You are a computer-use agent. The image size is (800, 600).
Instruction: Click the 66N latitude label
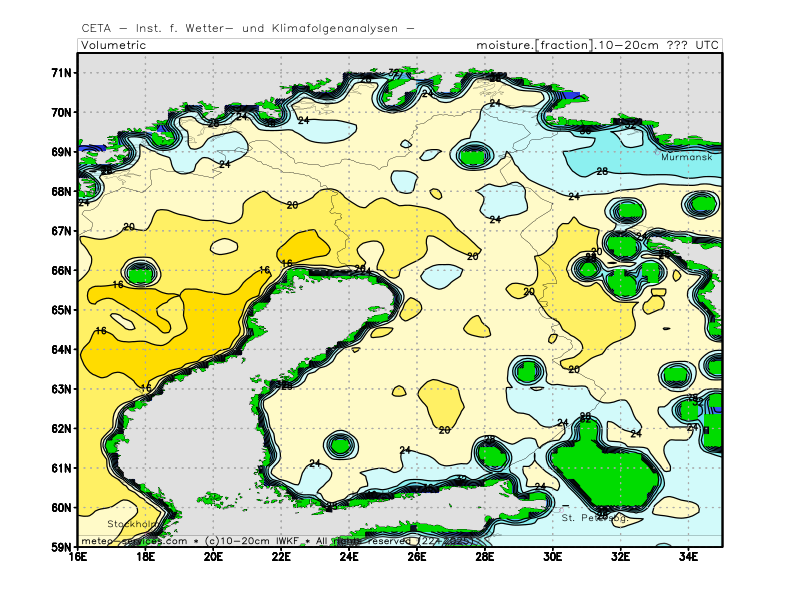(x=62, y=270)
